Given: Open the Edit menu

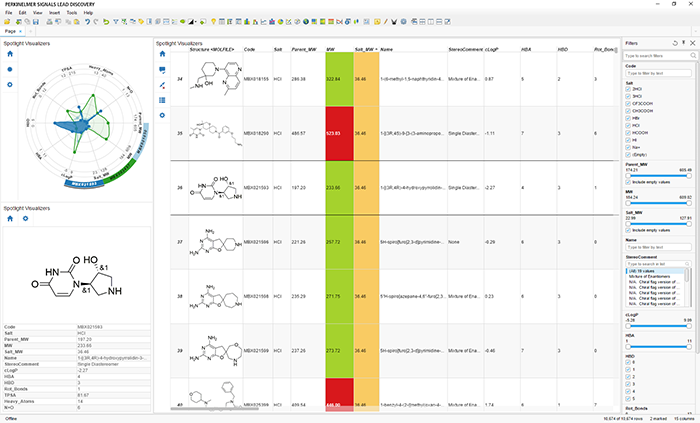Looking at the screenshot, I should [22, 12].
